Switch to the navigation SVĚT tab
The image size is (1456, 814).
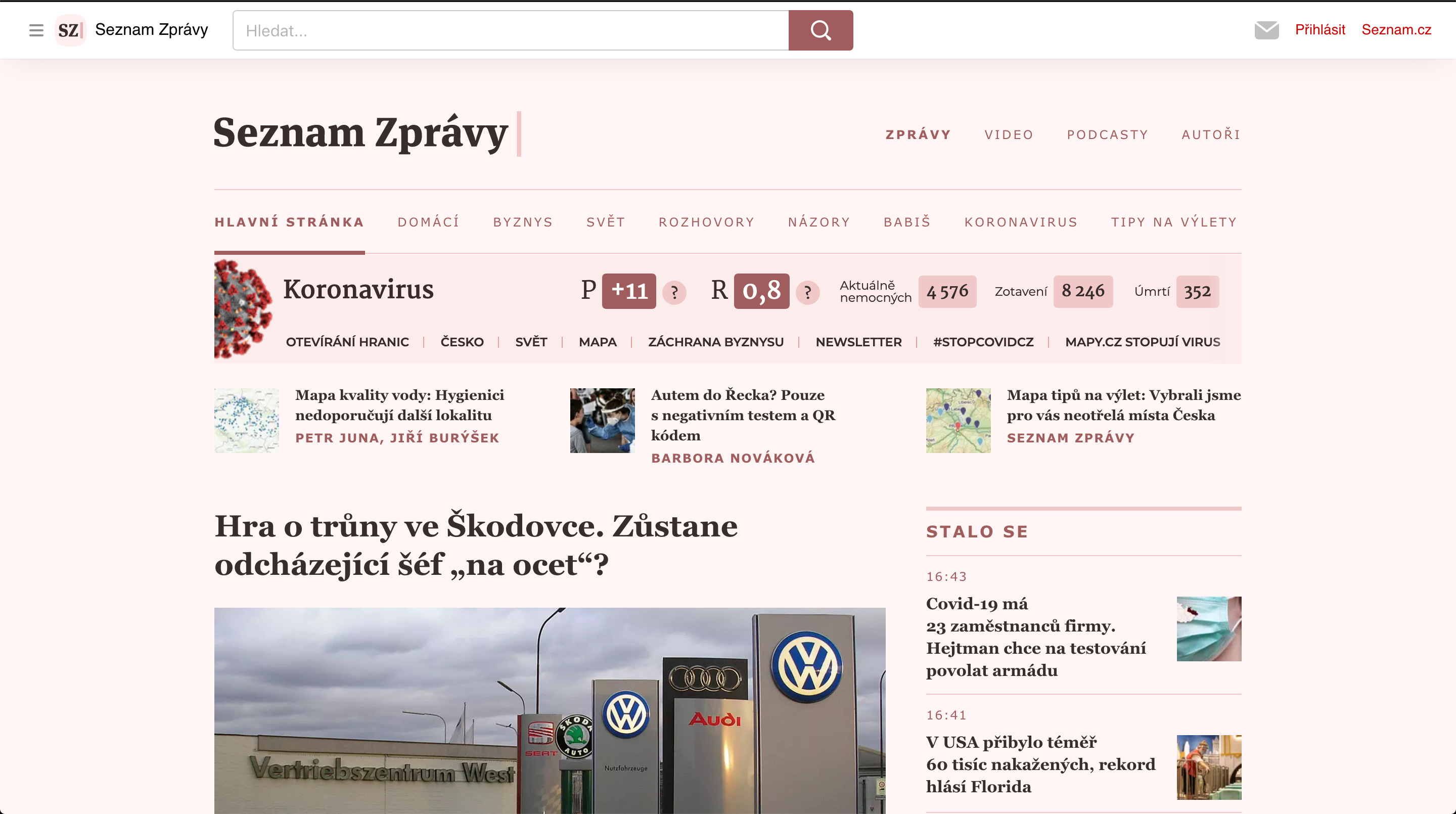[606, 222]
